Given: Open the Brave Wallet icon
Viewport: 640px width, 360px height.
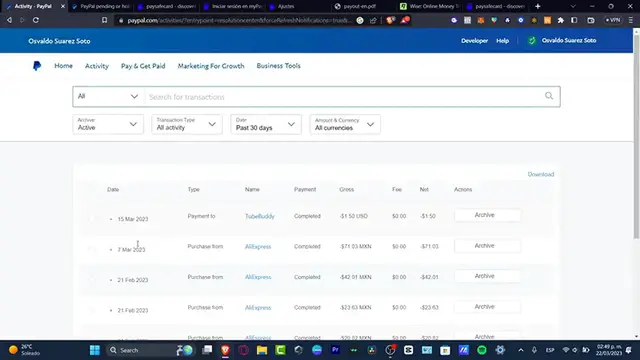Looking at the screenshot, I should [591, 20].
